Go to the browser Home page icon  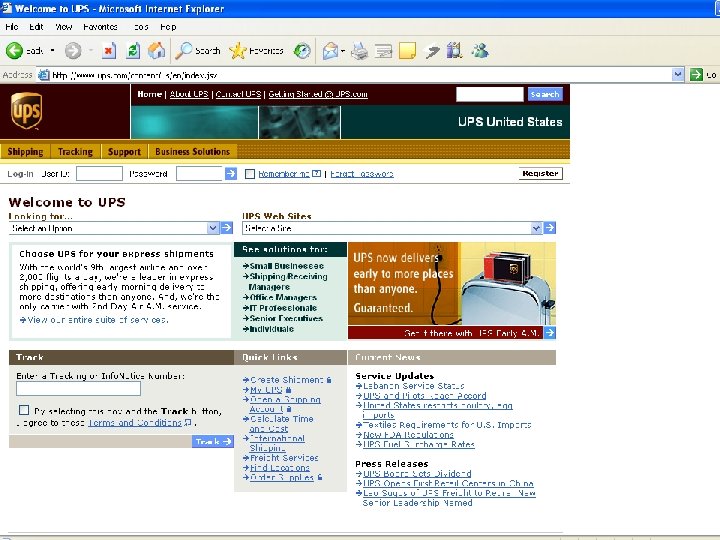(x=156, y=51)
